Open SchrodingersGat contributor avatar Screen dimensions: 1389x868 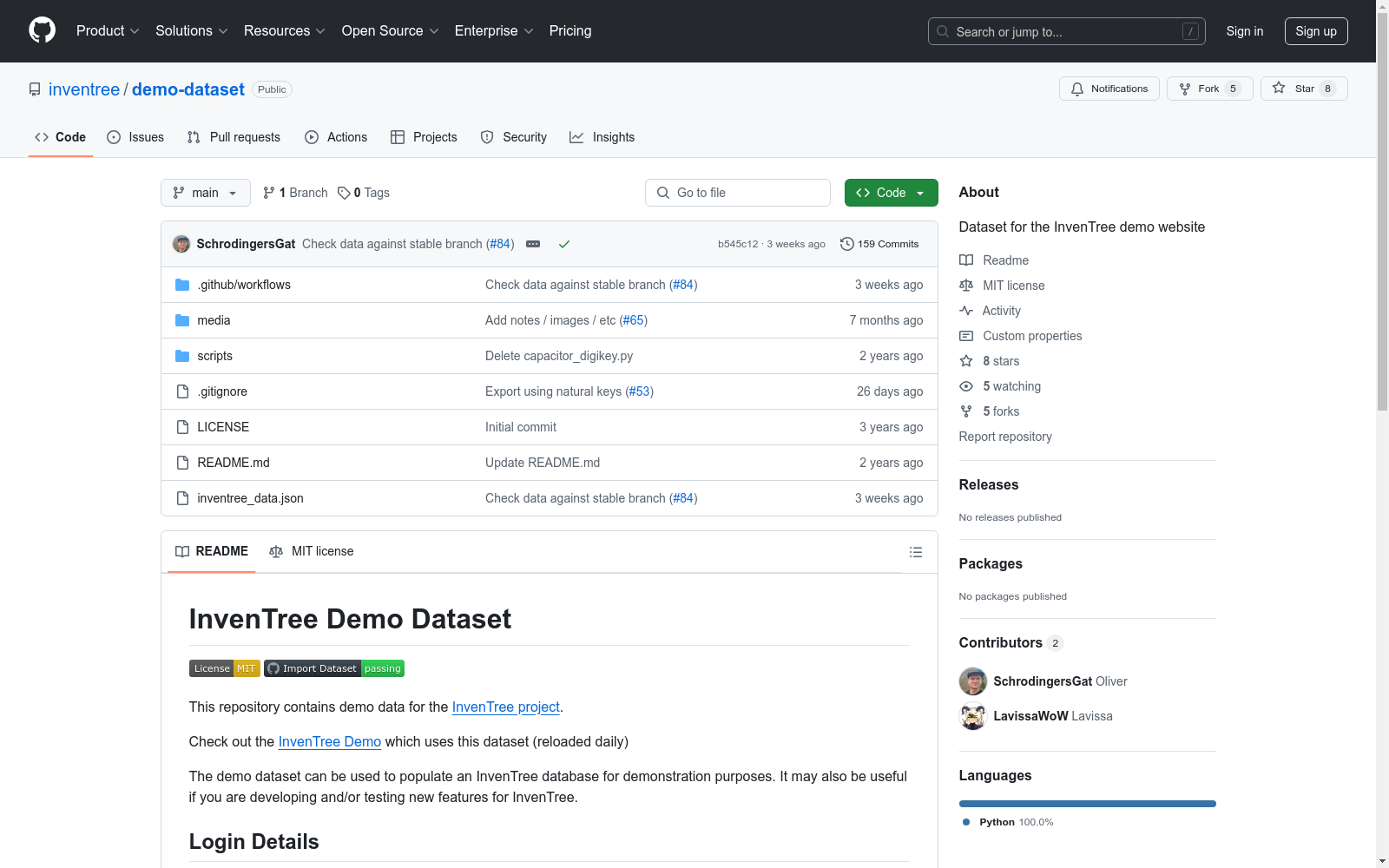973,681
